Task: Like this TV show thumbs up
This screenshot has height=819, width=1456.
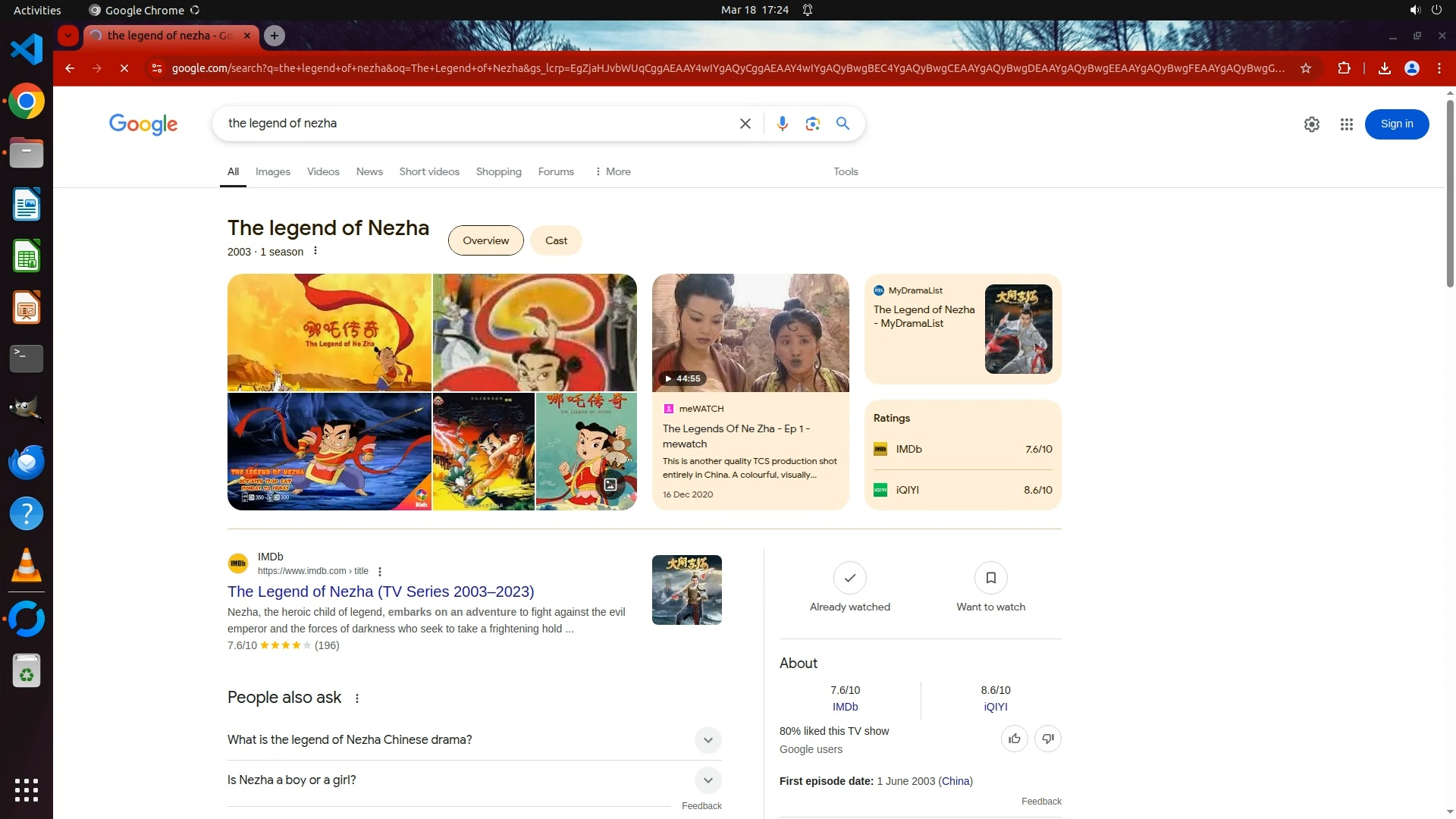Action: pyautogui.click(x=1014, y=739)
